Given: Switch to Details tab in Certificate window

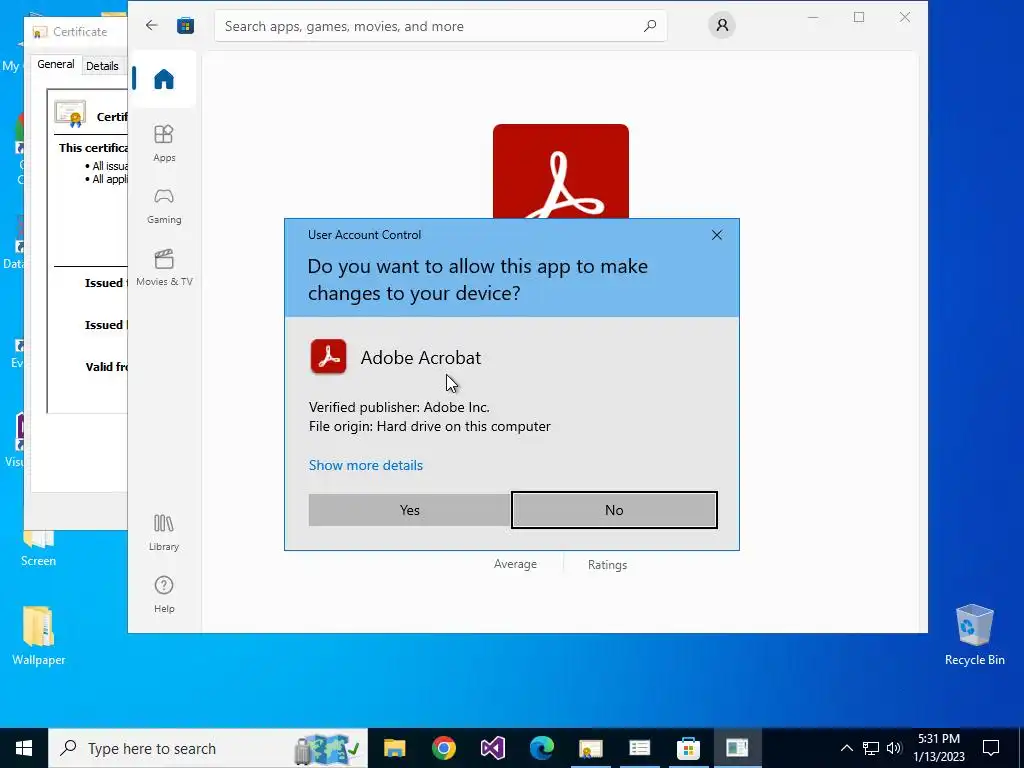Looking at the screenshot, I should (x=103, y=66).
